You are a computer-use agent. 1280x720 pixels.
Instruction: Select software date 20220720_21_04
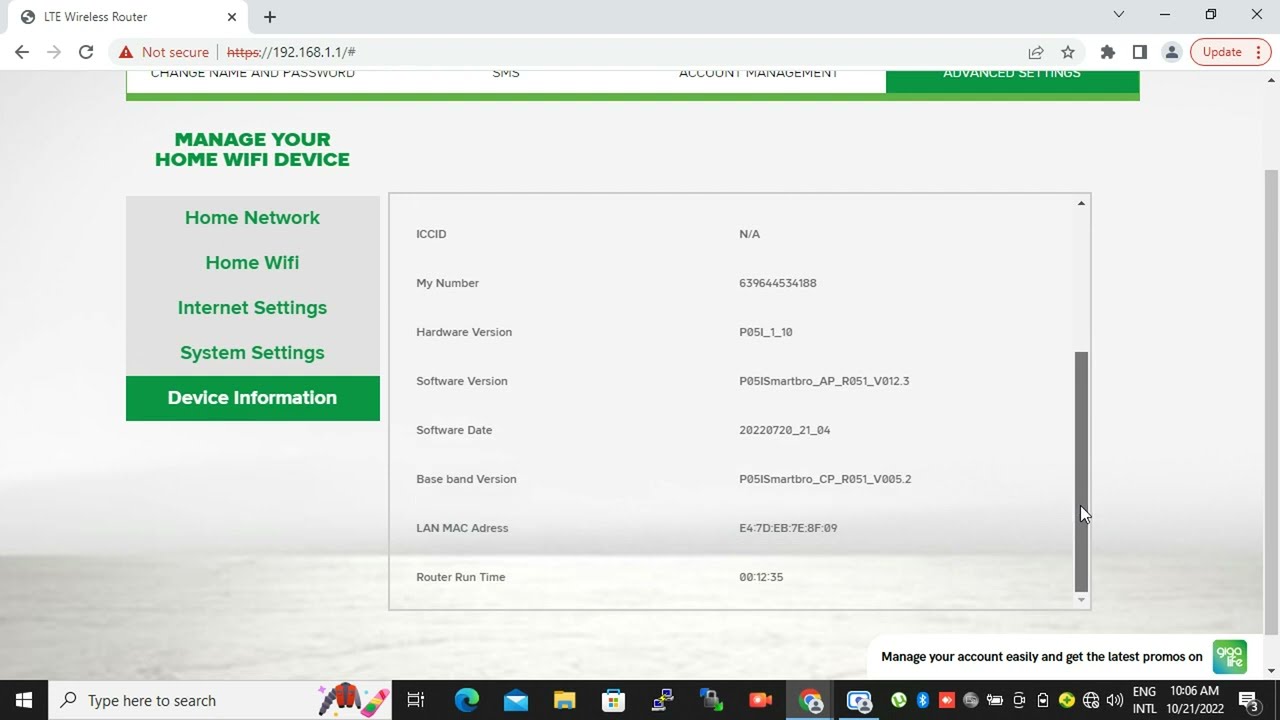(785, 430)
